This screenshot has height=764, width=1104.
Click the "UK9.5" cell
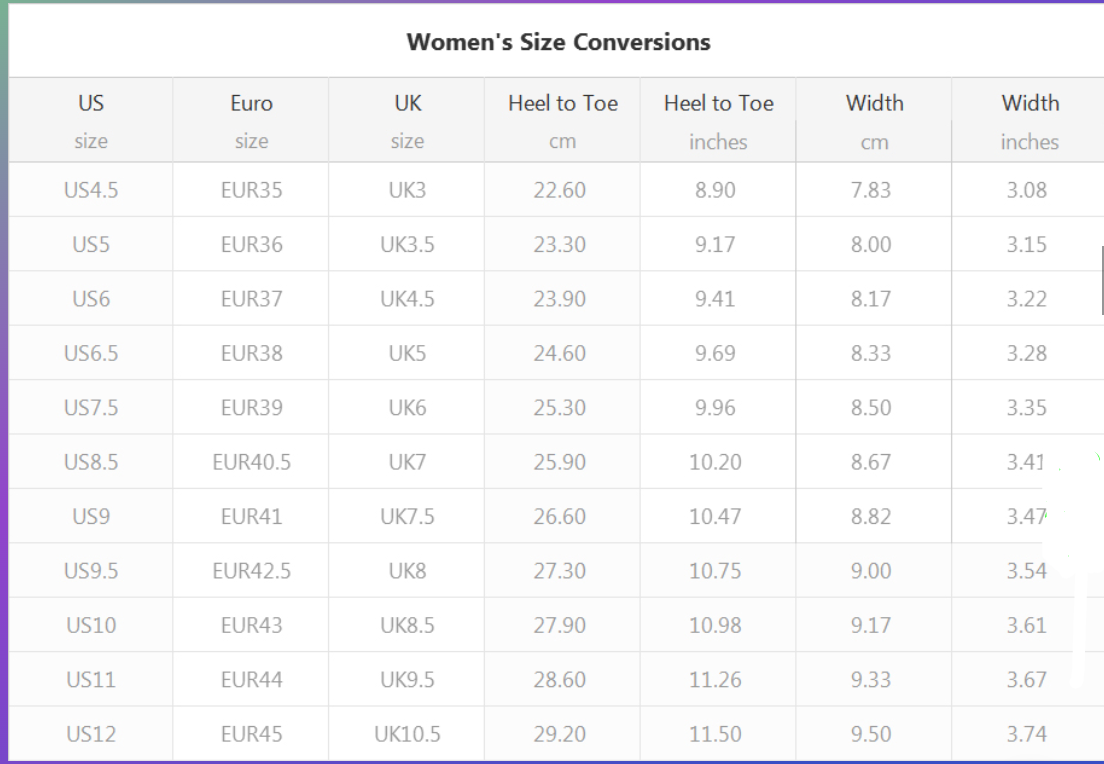(x=407, y=680)
